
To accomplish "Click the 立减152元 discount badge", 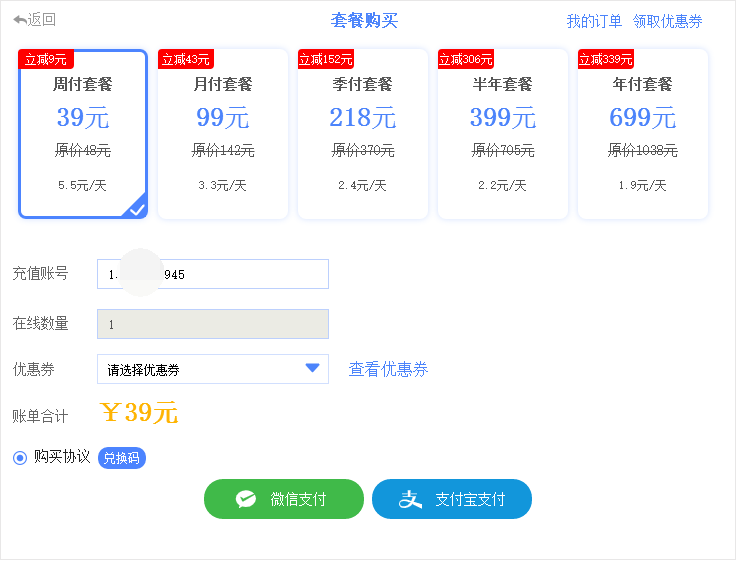I will pyautogui.click(x=326, y=59).
